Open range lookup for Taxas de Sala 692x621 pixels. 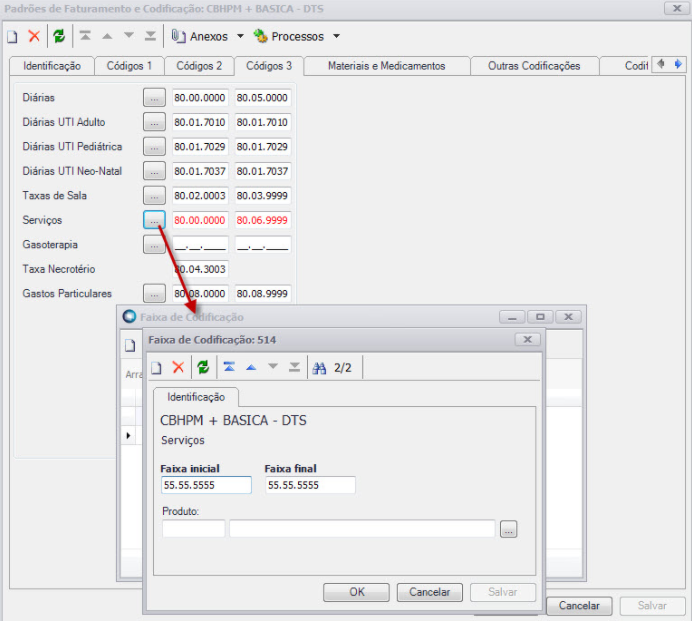click(x=154, y=196)
